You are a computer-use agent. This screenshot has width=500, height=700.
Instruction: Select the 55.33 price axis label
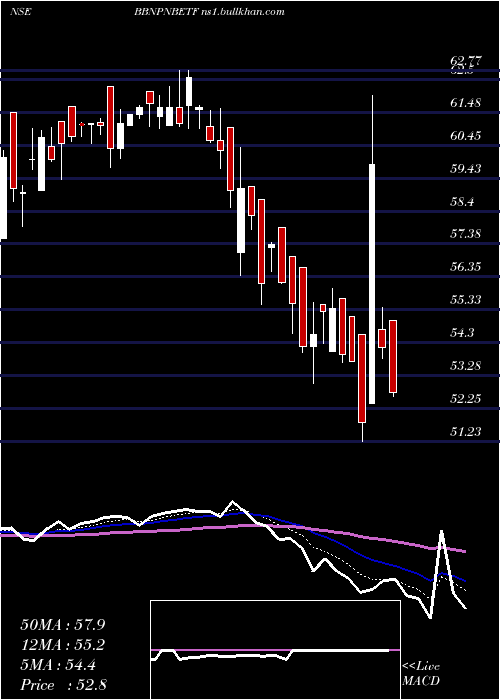click(465, 300)
